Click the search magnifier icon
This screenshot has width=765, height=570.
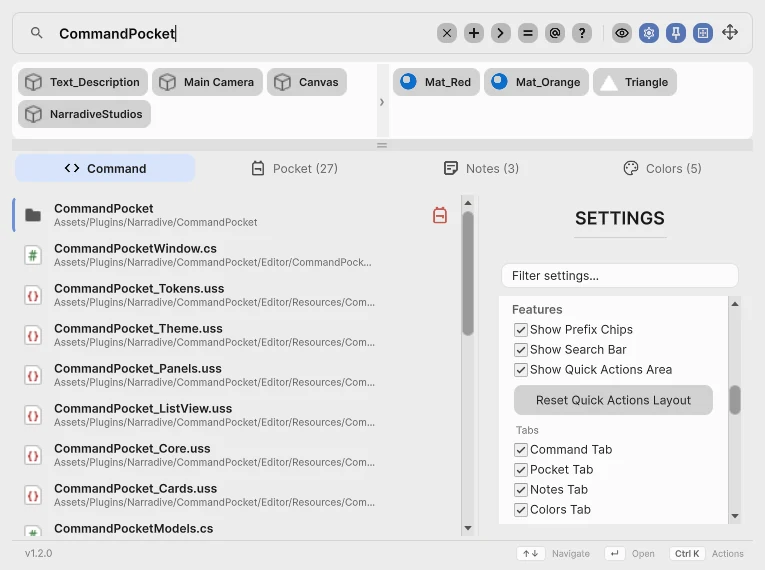pyautogui.click(x=37, y=33)
